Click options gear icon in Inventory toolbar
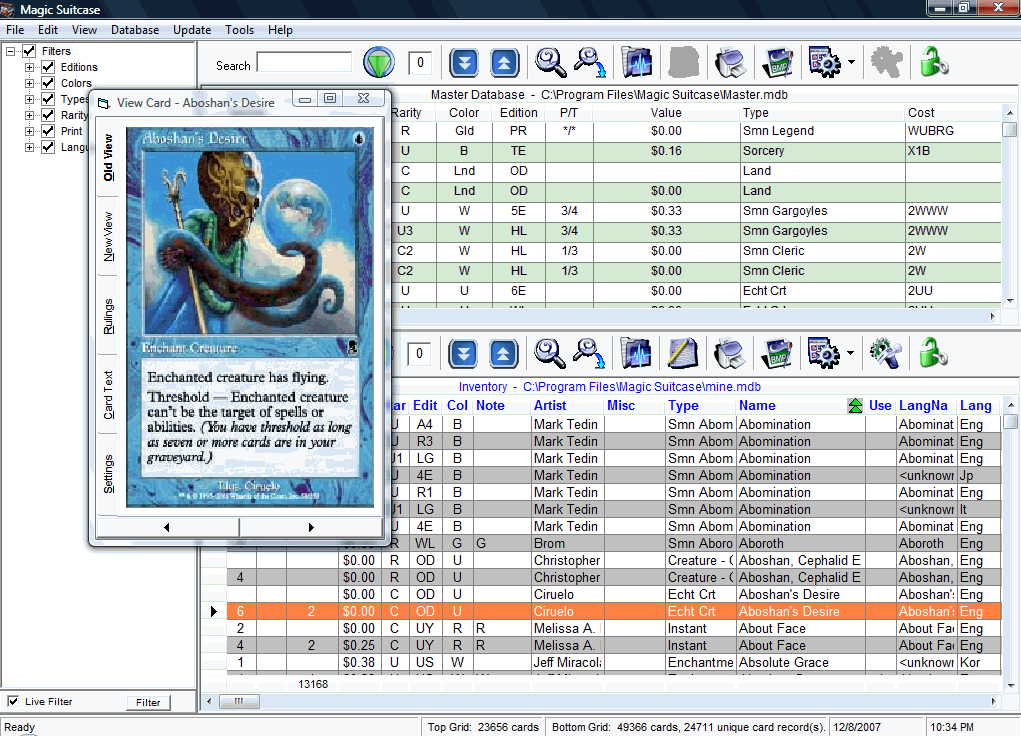Viewport: 1021px width, 736px height. coord(824,353)
